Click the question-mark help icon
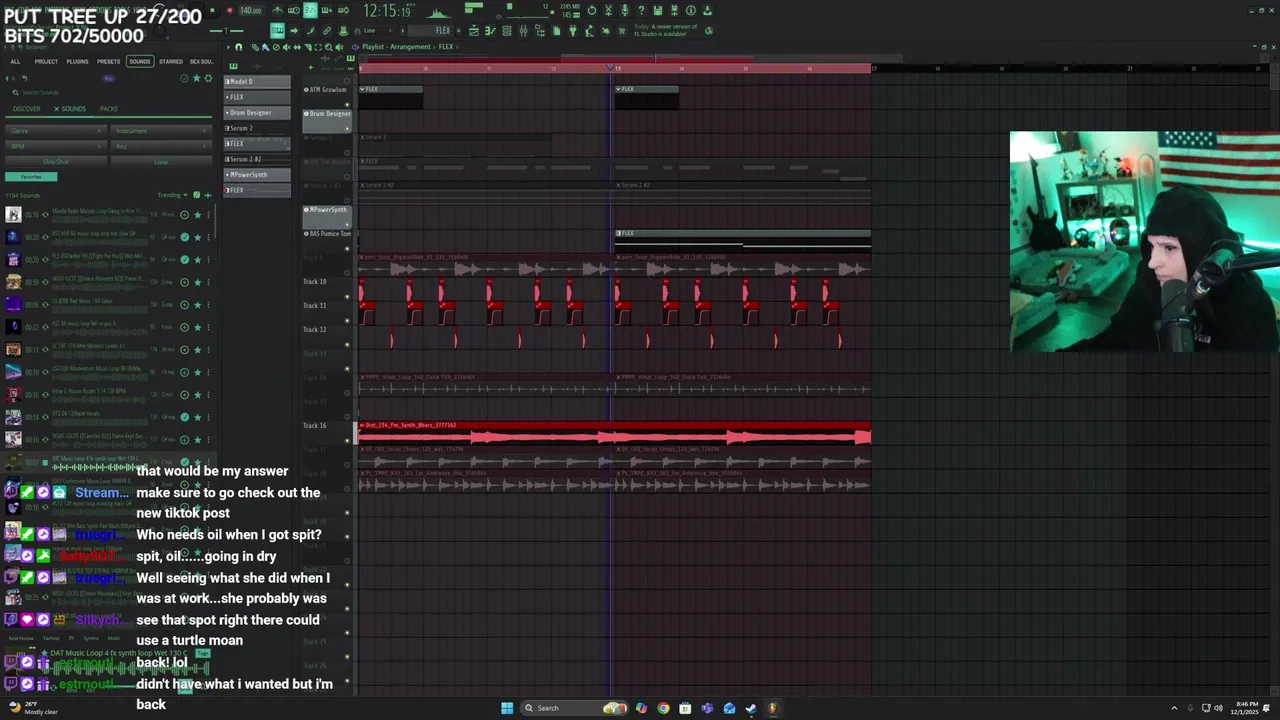Screen dimensions: 1280x720 click(x=641, y=11)
